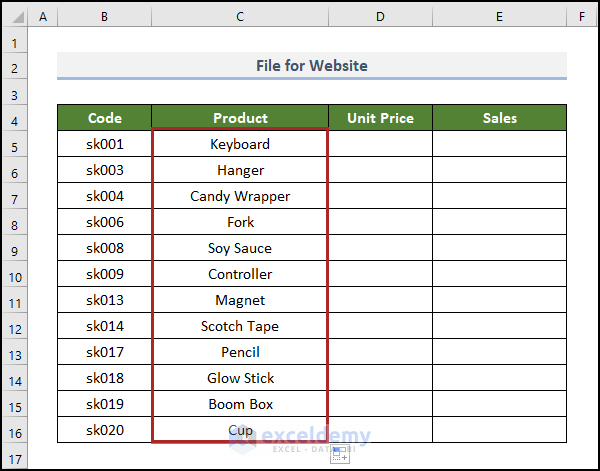Select the Boom Box cell
Image resolution: width=600 pixels, height=471 pixels.
click(240, 404)
